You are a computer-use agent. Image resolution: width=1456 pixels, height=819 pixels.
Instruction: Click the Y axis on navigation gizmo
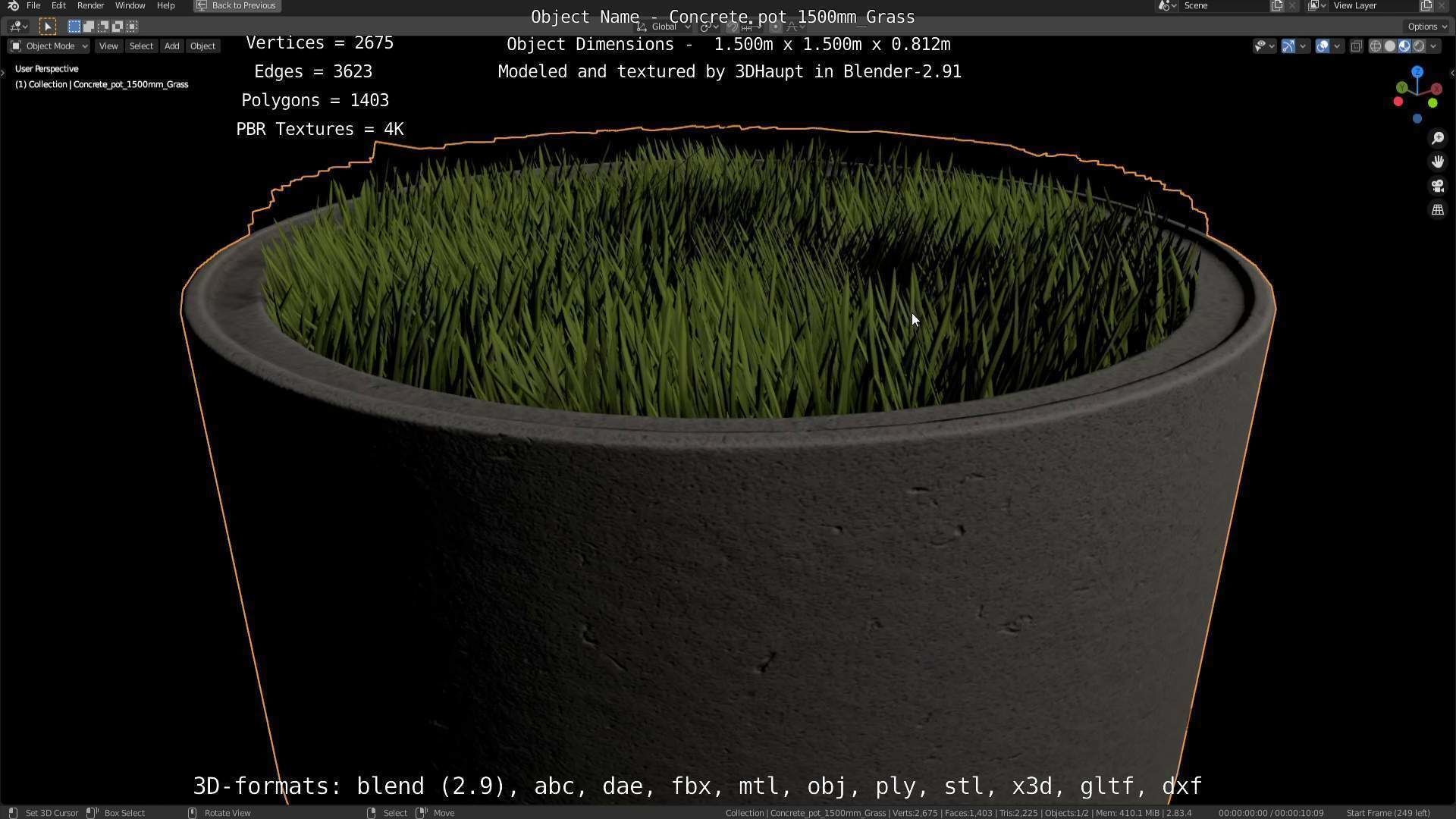point(1401,88)
